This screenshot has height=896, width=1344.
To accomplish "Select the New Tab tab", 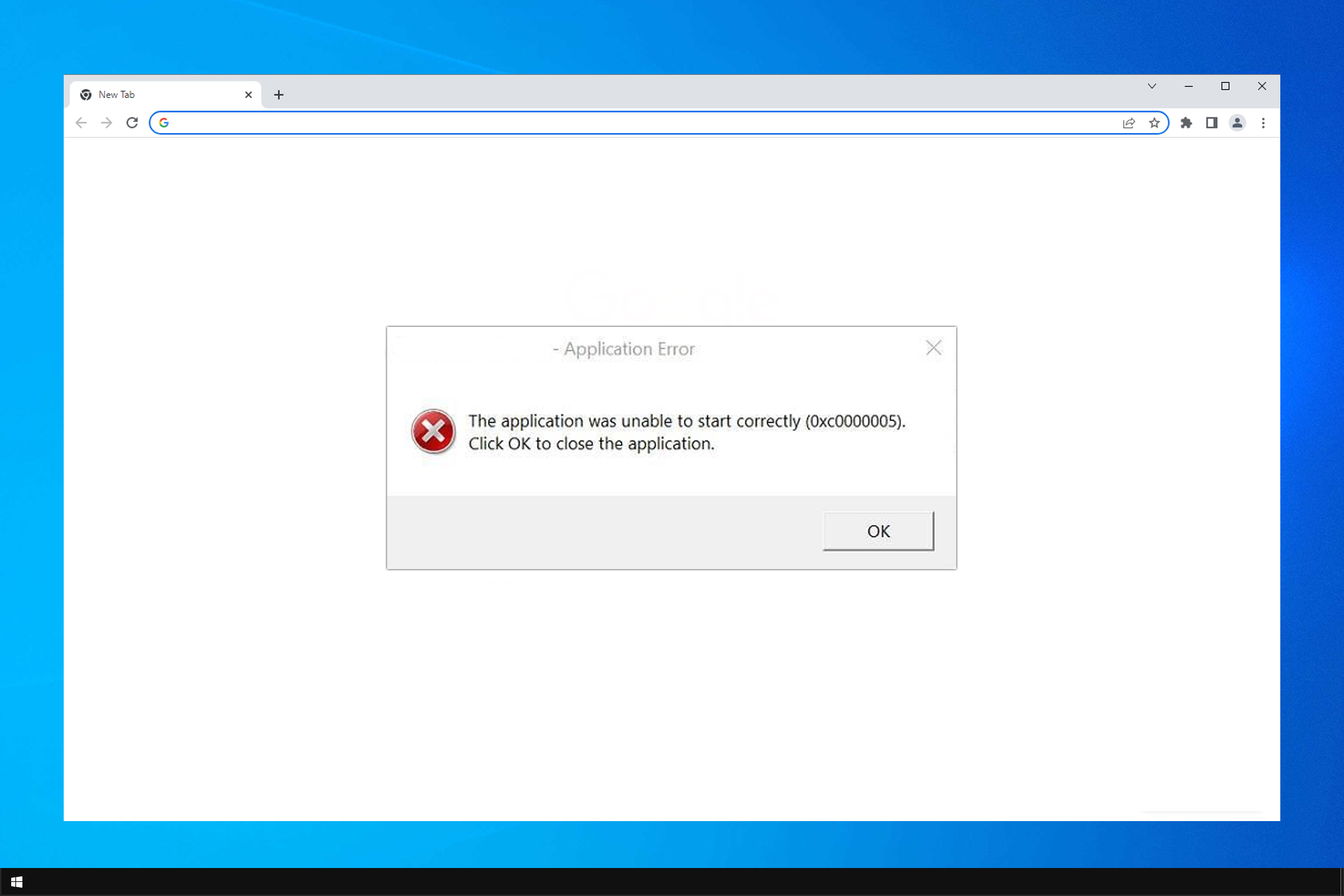I will tap(166, 94).
